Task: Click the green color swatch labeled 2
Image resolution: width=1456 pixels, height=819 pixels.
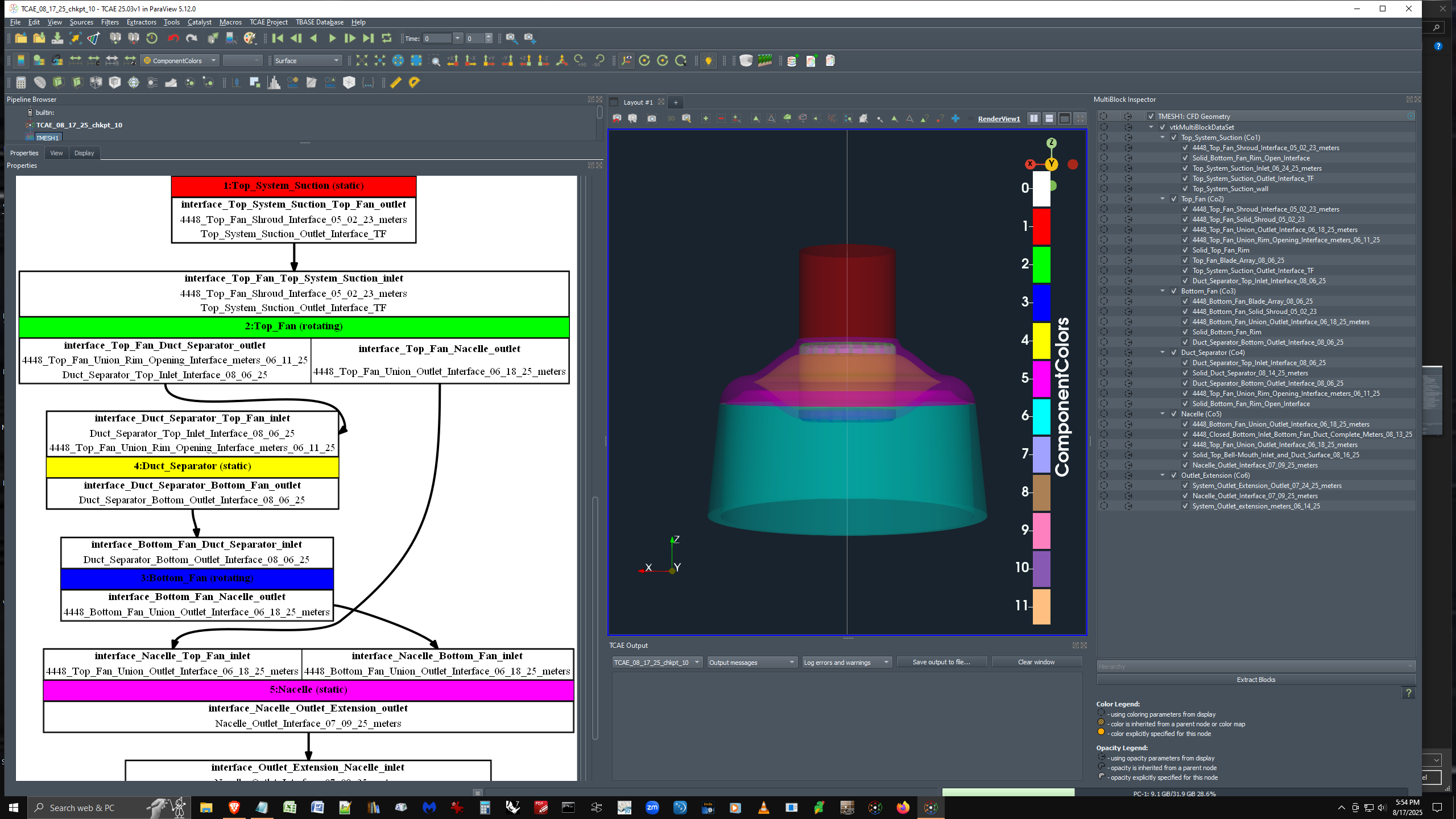Action: [1041, 264]
